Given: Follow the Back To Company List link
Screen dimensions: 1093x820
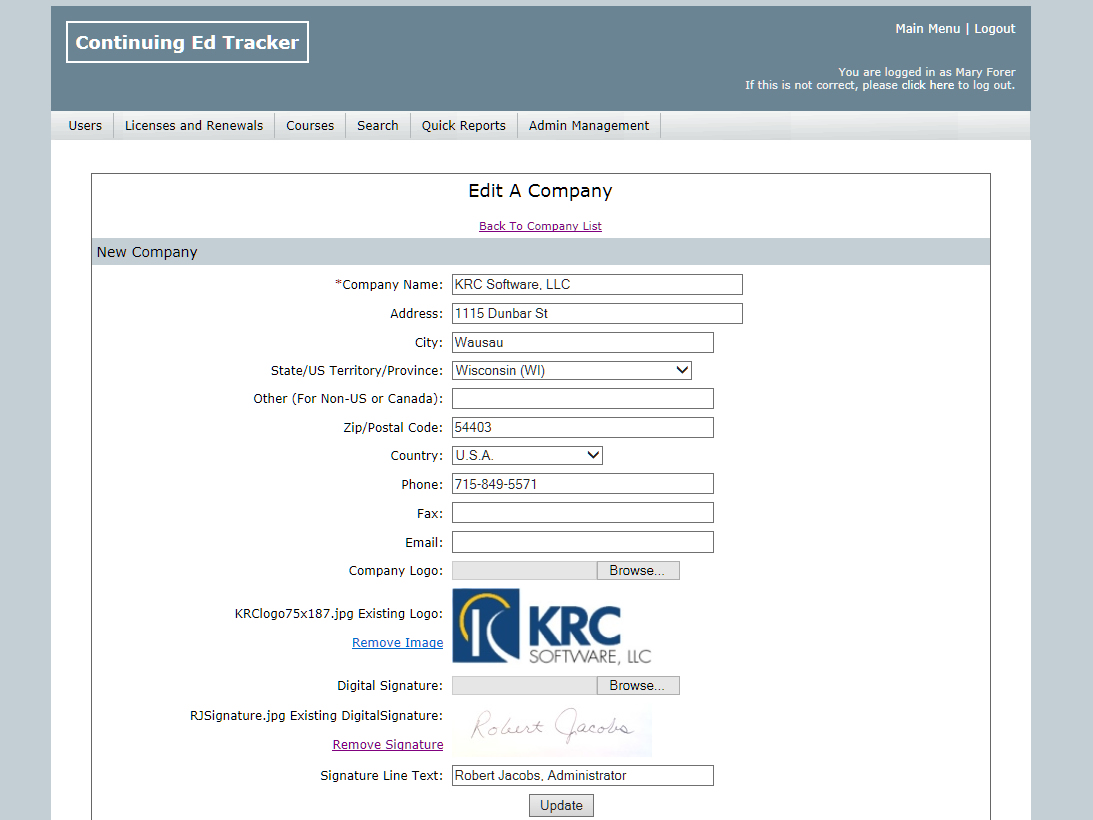Looking at the screenshot, I should click(x=540, y=226).
